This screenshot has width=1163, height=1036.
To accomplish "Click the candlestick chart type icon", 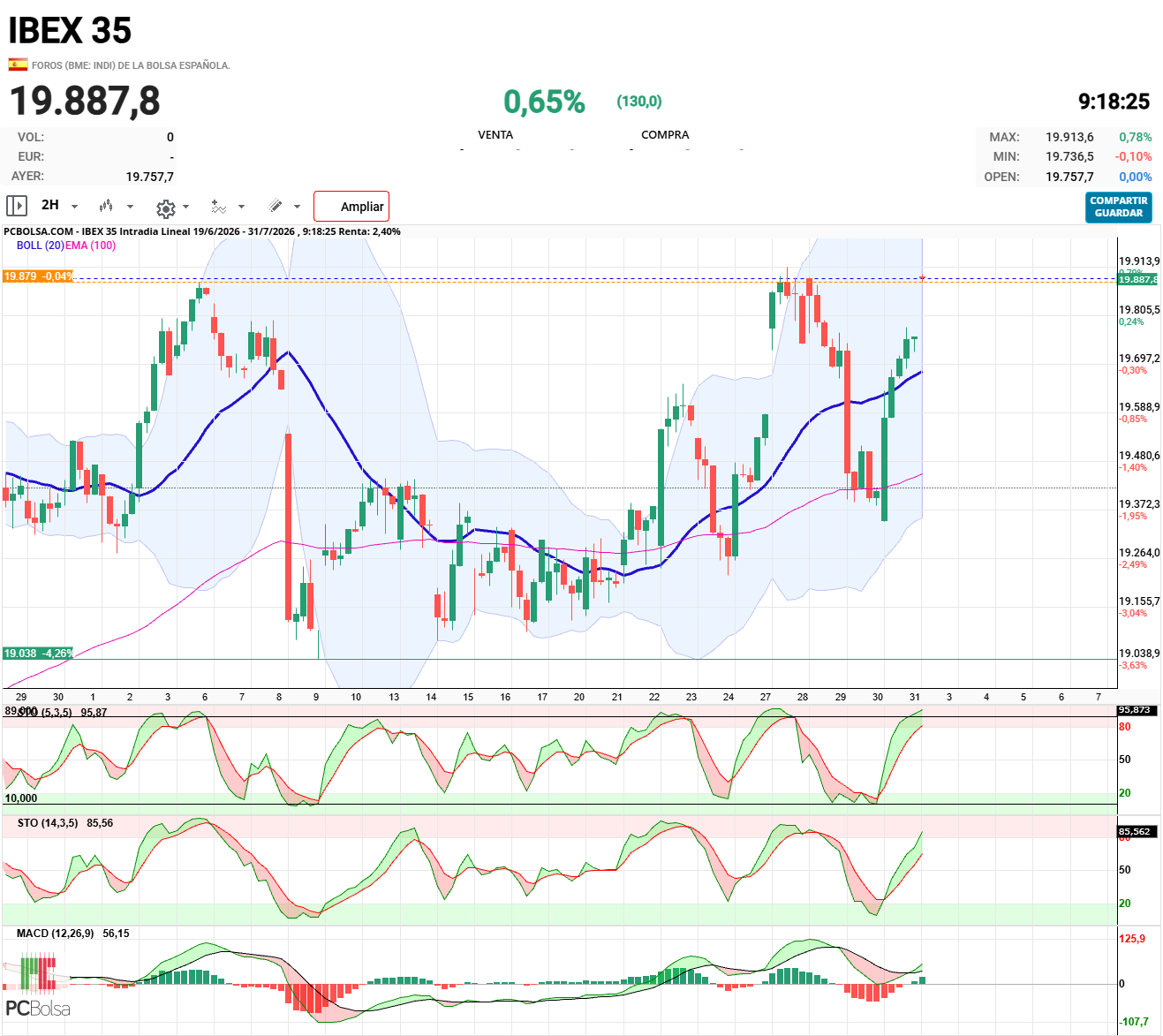I will [106, 206].
